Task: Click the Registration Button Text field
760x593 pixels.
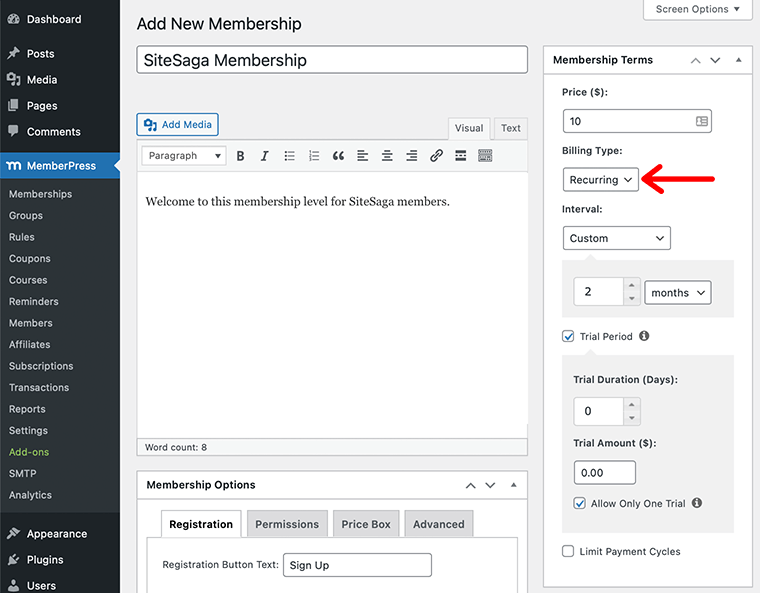Action: click(357, 565)
